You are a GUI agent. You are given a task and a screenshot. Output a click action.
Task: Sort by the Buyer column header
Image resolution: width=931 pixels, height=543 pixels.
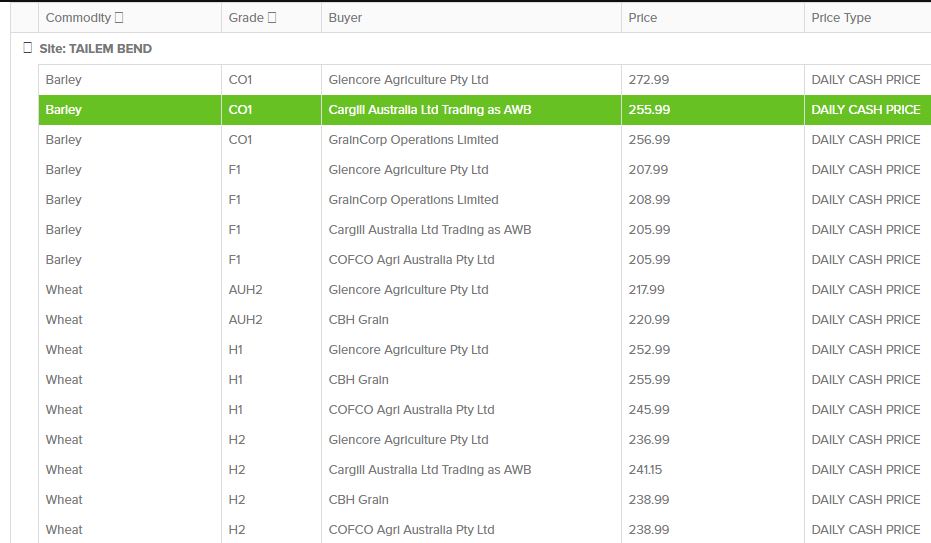[345, 18]
